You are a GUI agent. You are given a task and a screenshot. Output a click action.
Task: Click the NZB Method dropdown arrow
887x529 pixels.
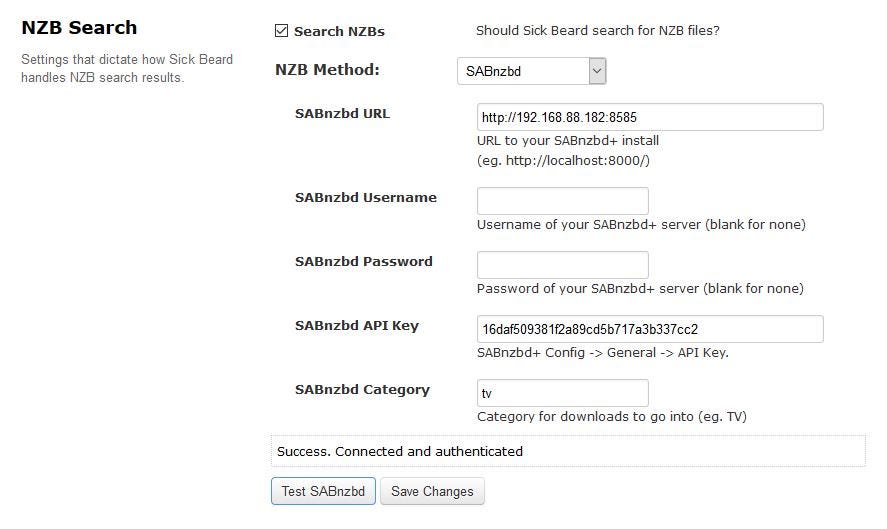[597, 71]
